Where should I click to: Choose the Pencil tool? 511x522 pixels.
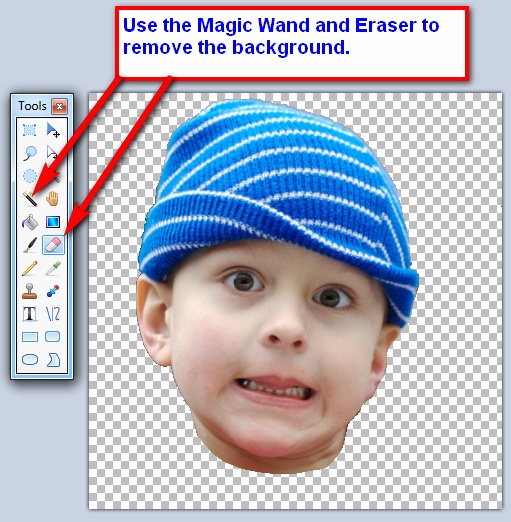coord(30,268)
